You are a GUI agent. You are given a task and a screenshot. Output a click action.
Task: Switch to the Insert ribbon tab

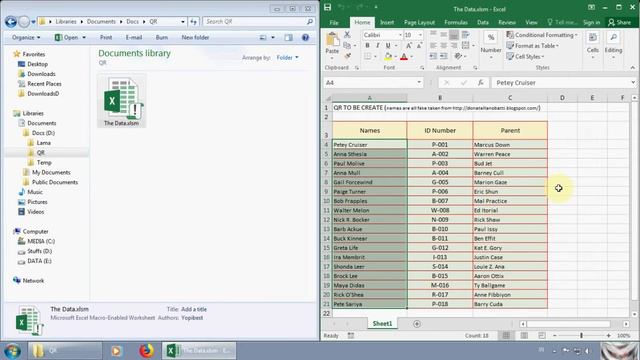[387, 22]
